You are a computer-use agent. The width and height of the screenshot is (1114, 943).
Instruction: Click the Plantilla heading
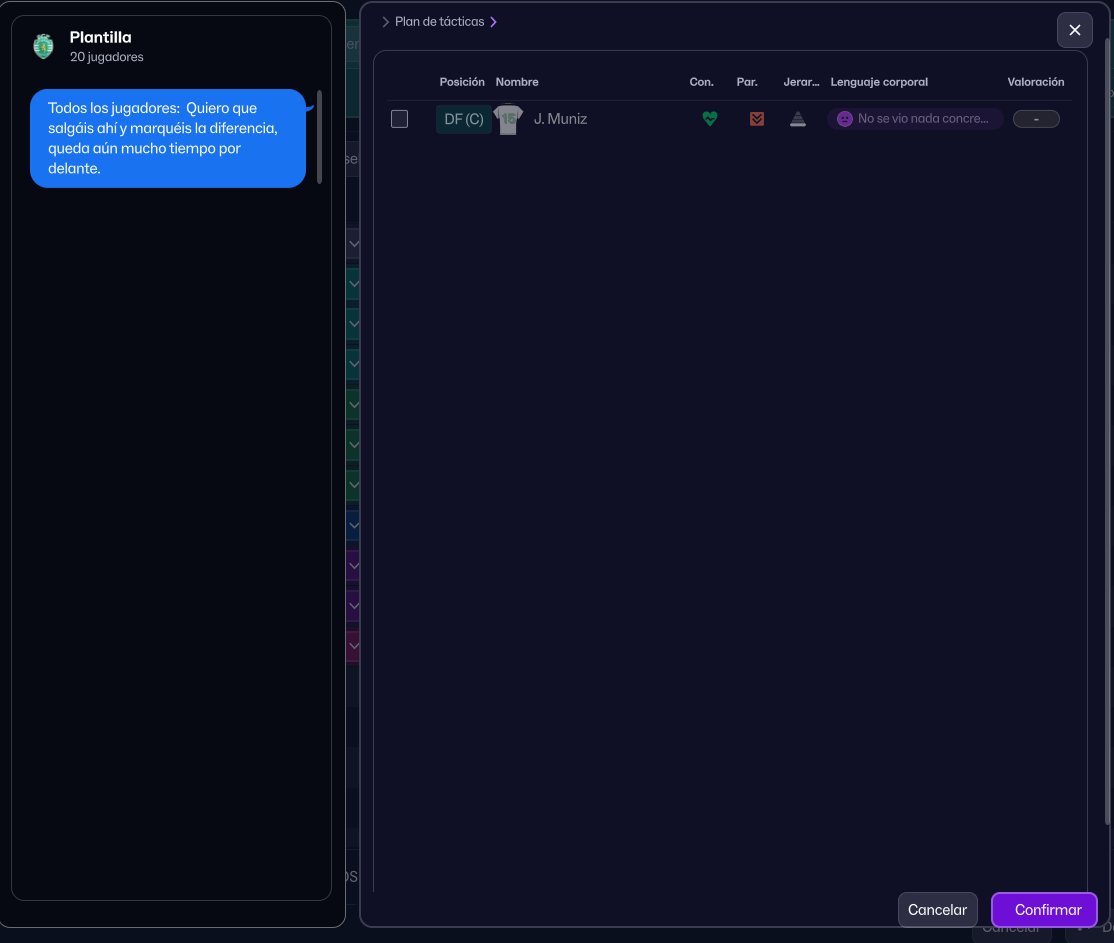(x=100, y=37)
